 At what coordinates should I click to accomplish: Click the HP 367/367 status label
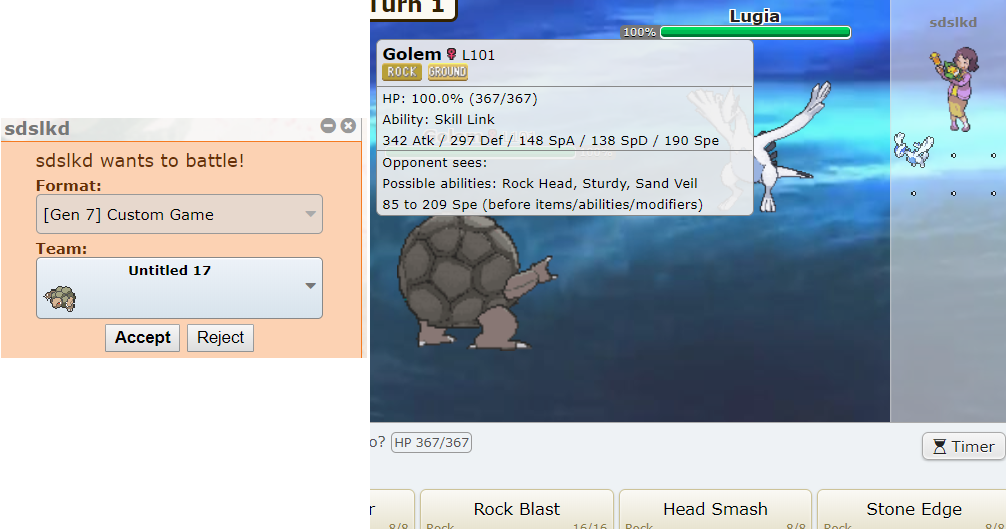(432, 442)
